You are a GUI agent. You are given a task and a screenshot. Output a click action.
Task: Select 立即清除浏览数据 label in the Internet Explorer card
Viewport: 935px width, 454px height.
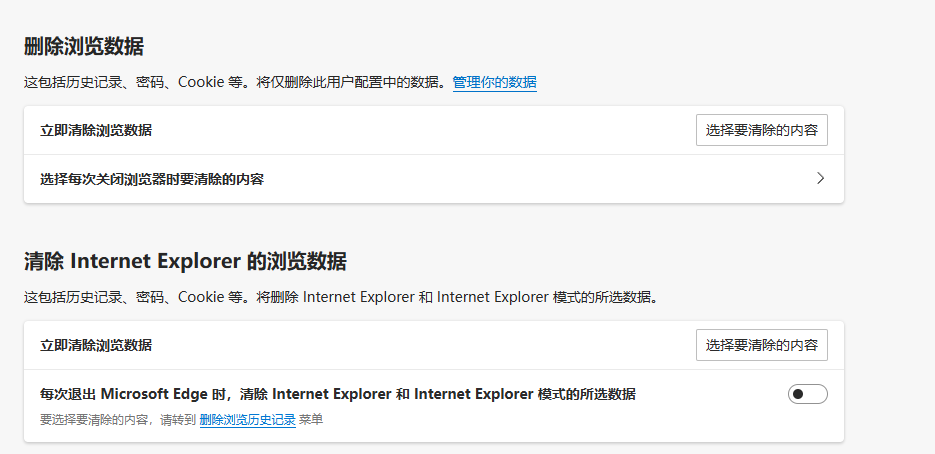tap(96, 345)
